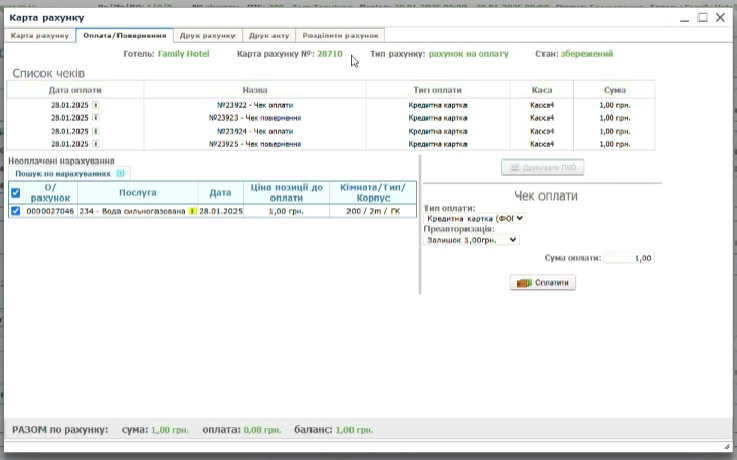Screen dimensions: 737x460
Task: Click info icon next to receipt №23925 date
Action: point(96,144)
